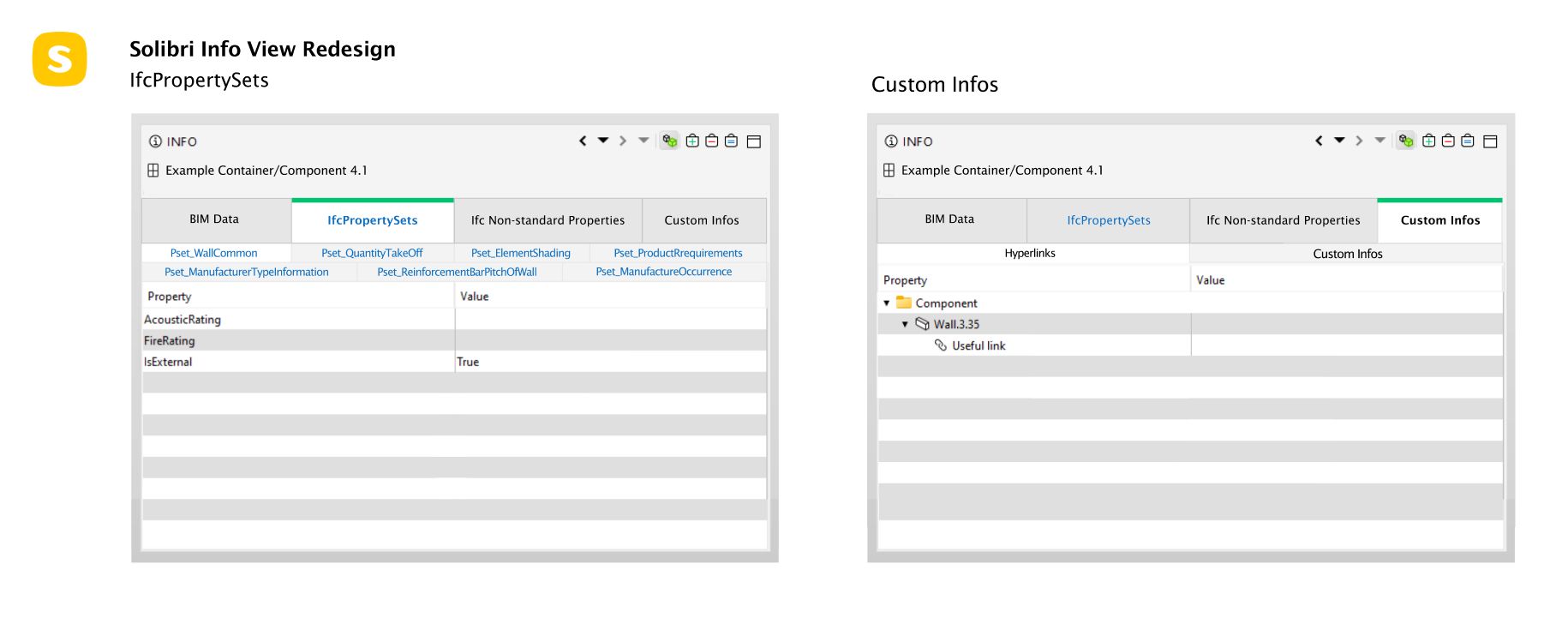Collapse the Component folder tree node
The width and height of the screenshot is (1568, 630).
[886, 303]
